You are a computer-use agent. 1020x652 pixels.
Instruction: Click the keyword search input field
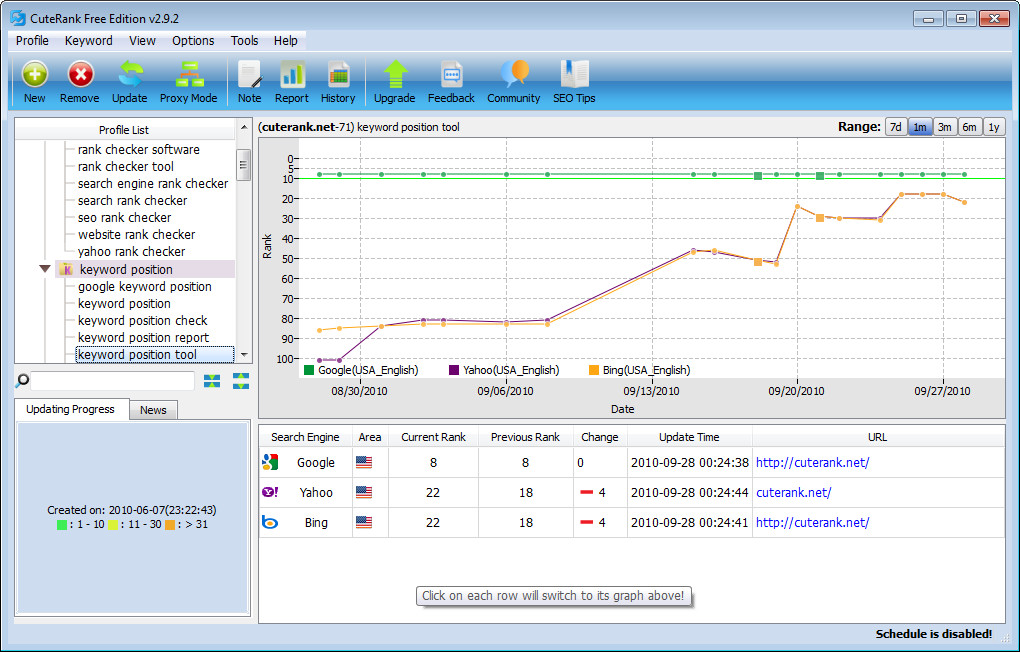113,381
